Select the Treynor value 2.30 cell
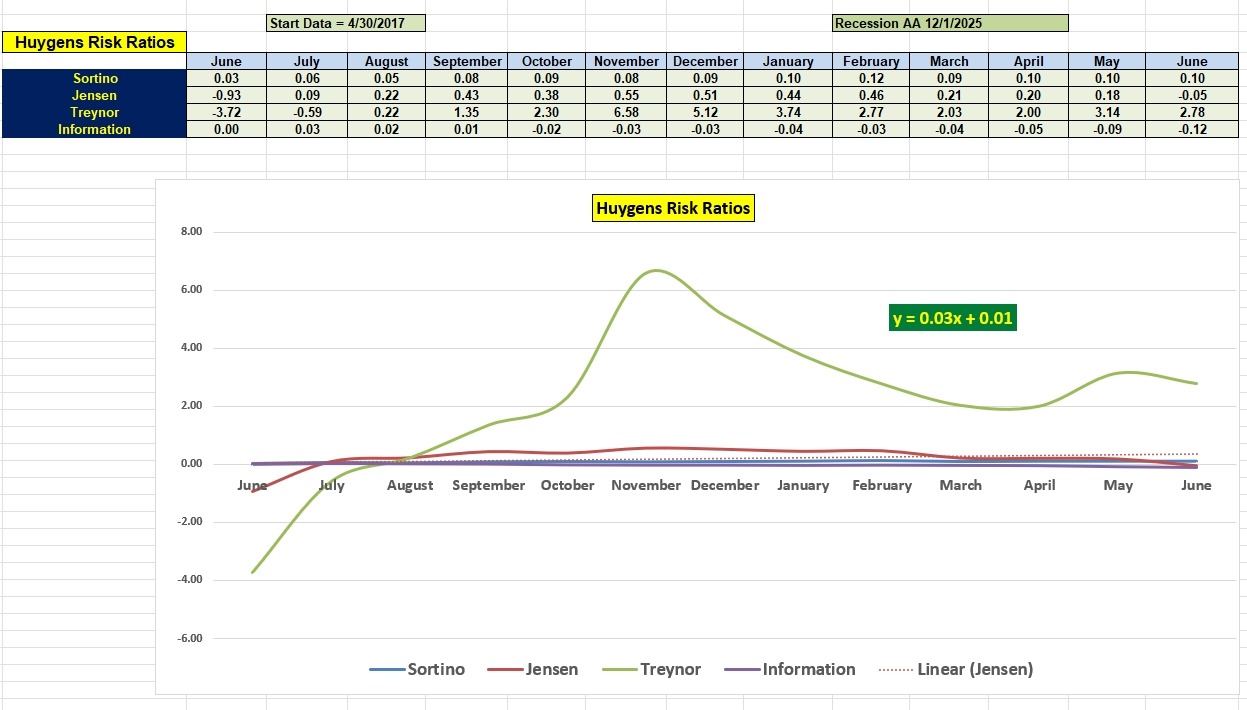 (x=547, y=112)
